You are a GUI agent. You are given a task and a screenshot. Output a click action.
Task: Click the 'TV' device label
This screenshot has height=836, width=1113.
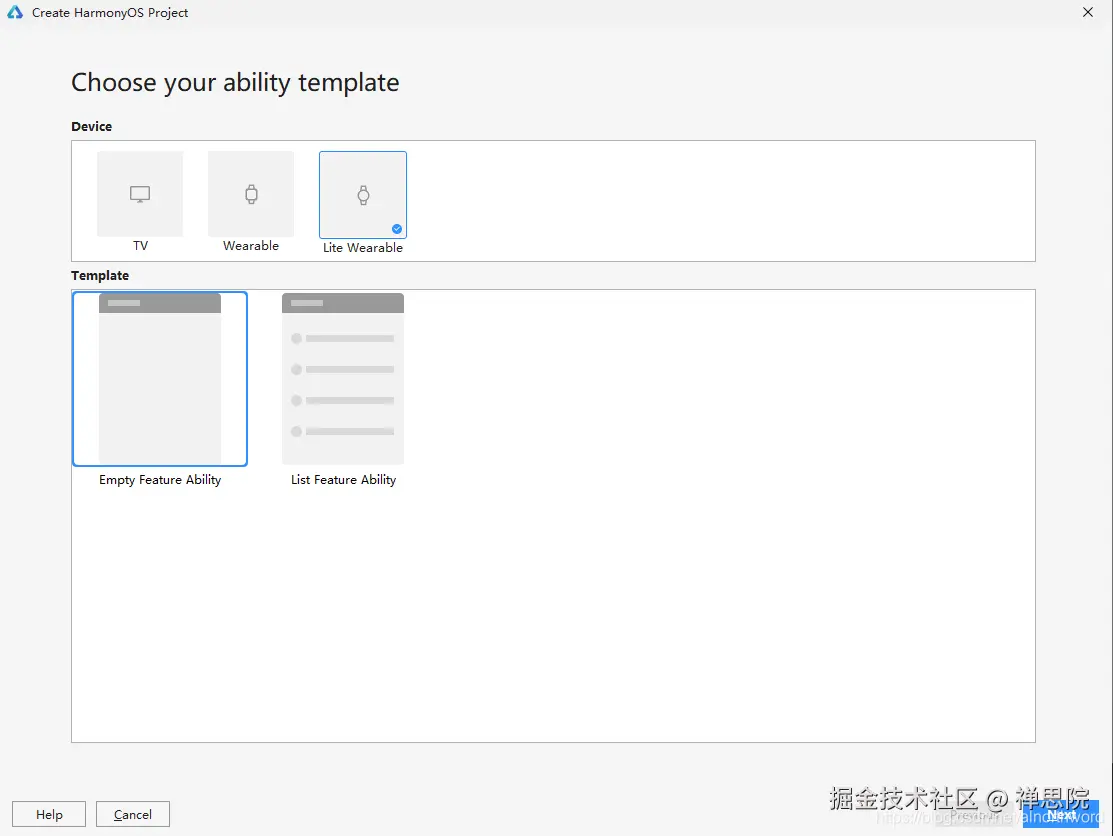[x=141, y=246]
